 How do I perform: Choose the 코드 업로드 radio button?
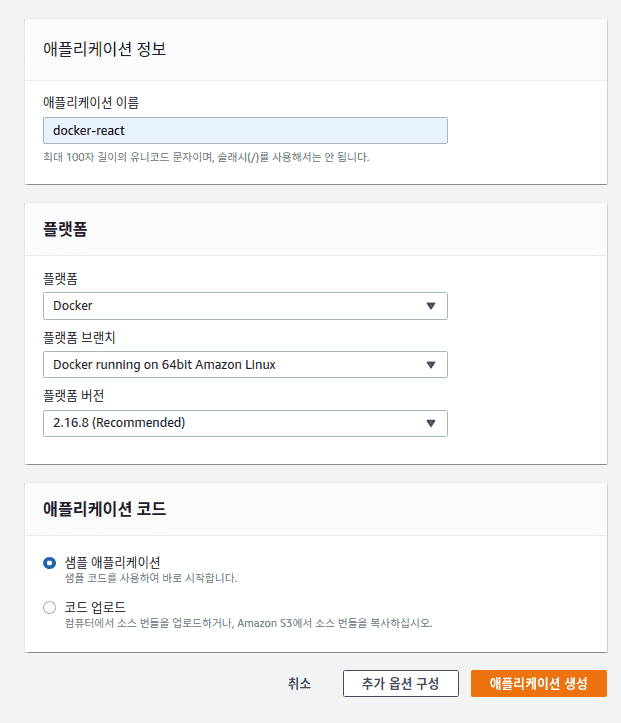(50, 607)
